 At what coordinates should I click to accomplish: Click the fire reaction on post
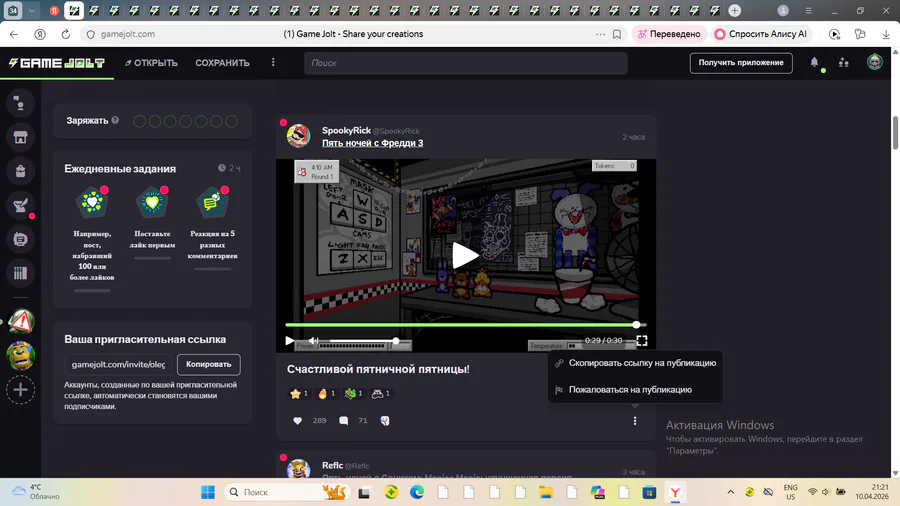click(x=326, y=394)
